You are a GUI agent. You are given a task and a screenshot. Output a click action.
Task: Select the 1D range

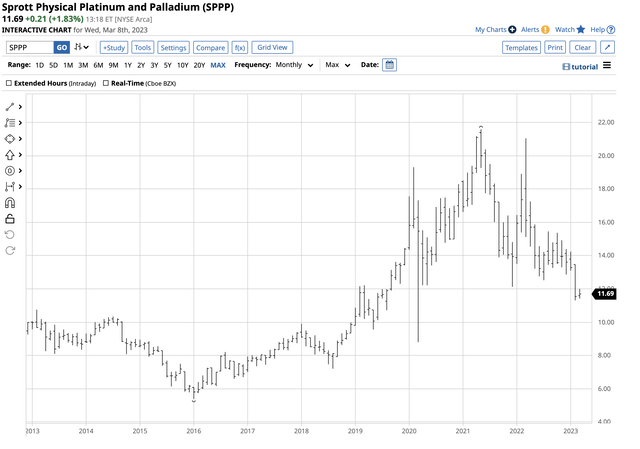(40, 65)
